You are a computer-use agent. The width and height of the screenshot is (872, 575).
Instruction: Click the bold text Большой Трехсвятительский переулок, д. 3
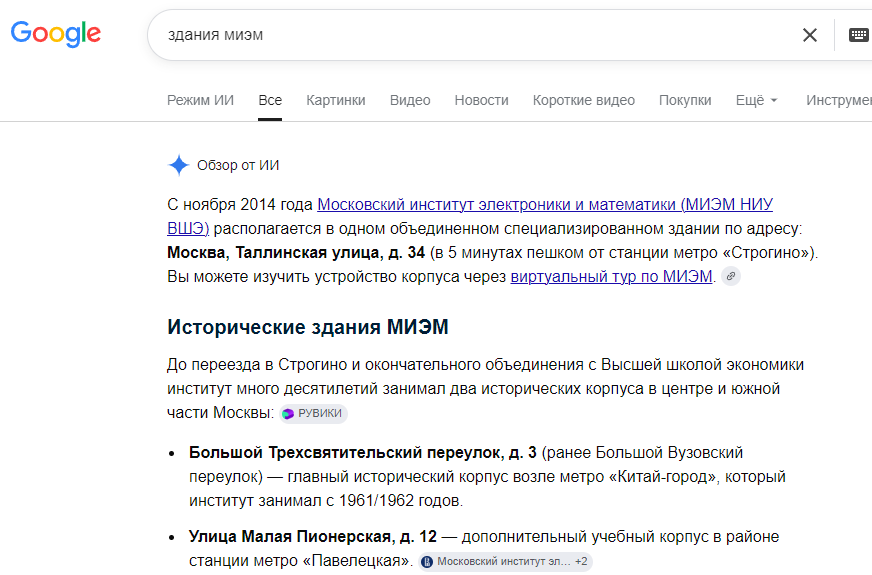click(363, 453)
